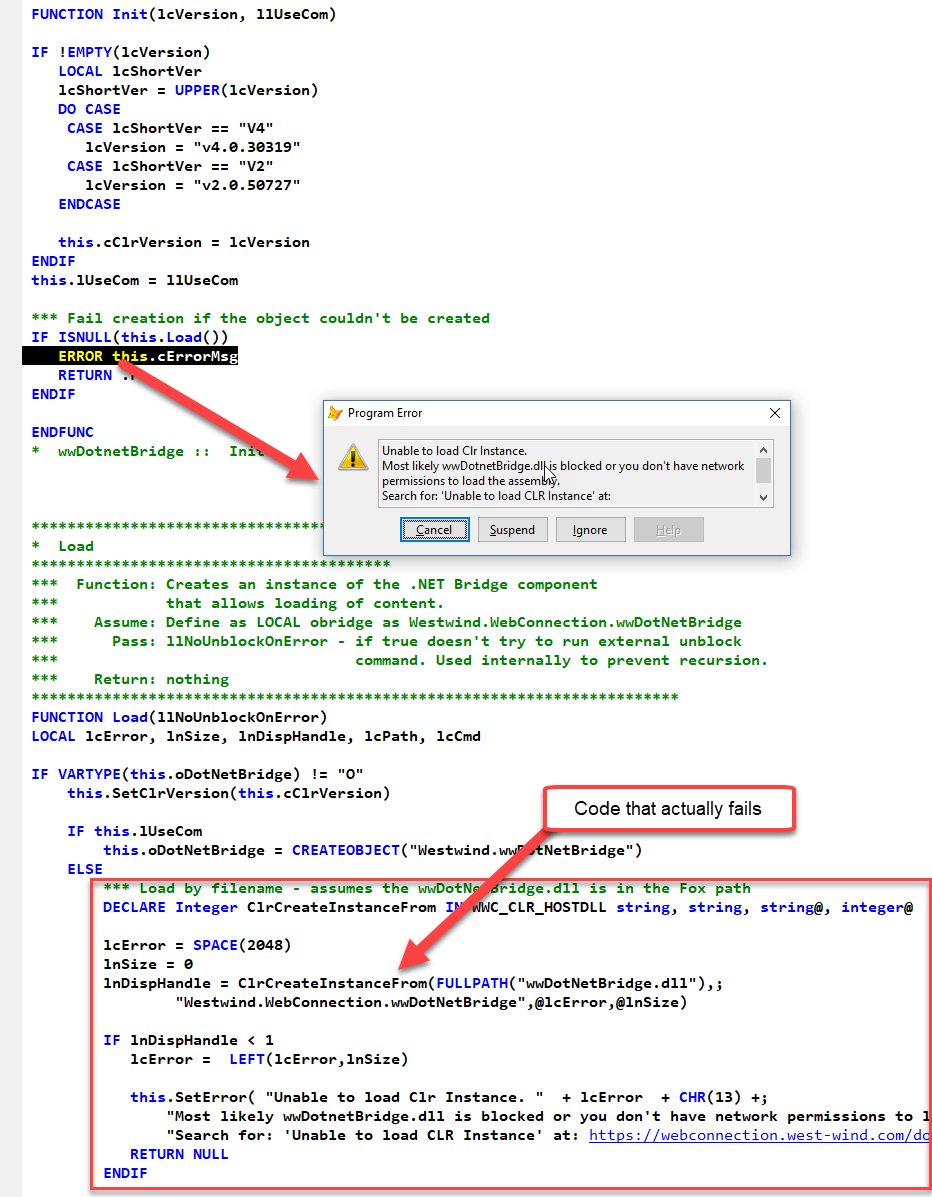Click the "v4.0.30319" version string

coord(247,147)
